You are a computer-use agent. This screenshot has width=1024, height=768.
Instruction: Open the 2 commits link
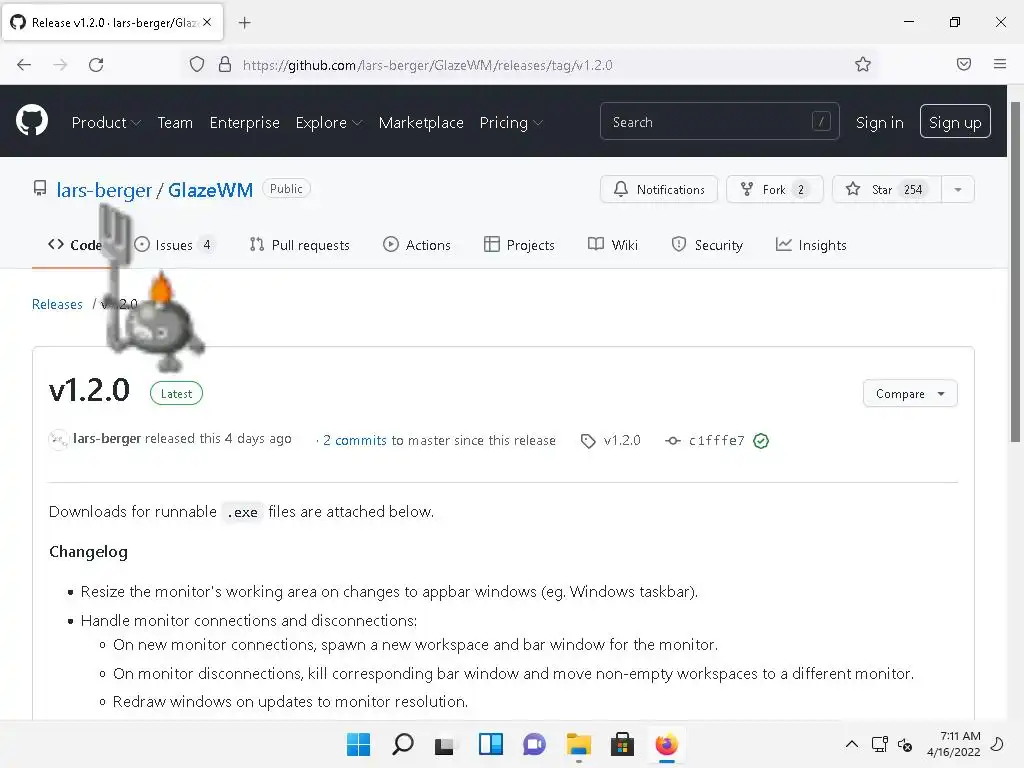[x=355, y=440]
